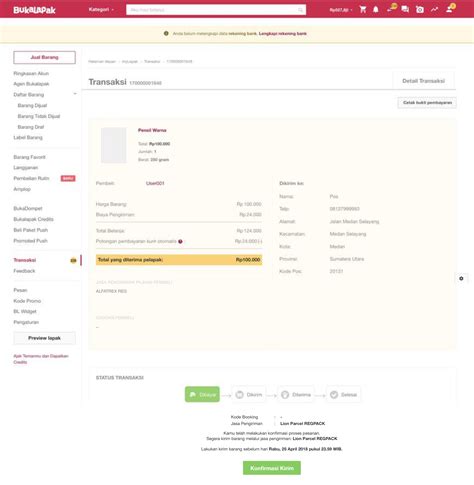Open Langganan in sidebar

pyautogui.click(x=26, y=168)
